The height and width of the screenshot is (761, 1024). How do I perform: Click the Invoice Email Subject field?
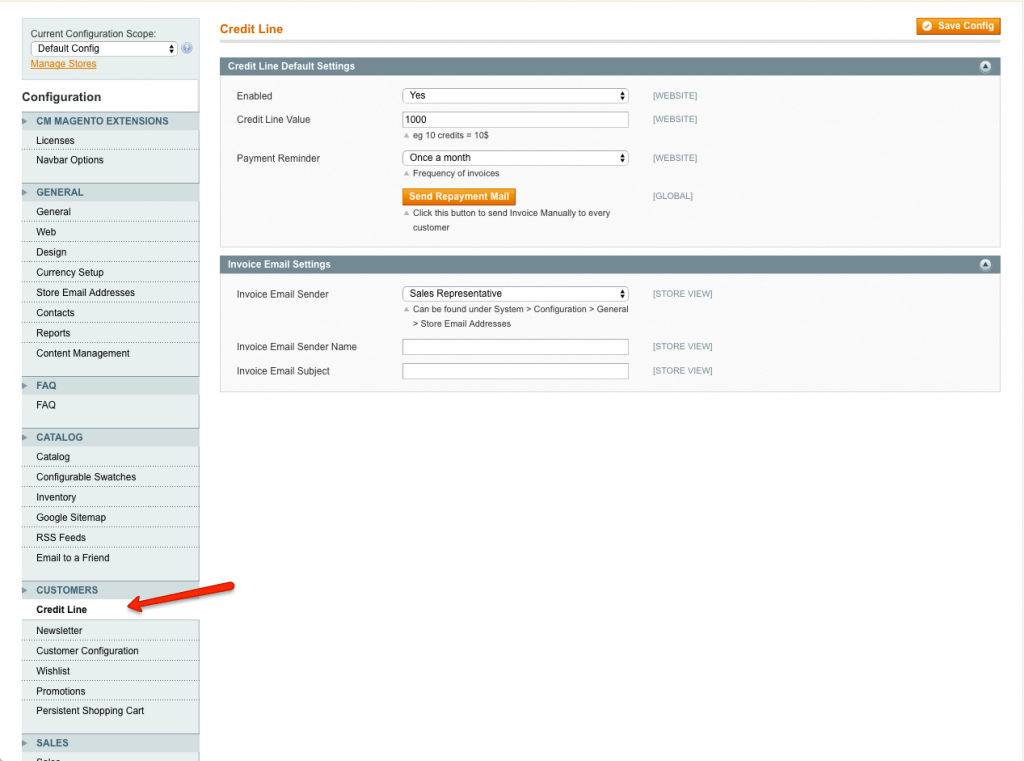click(x=515, y=371)
